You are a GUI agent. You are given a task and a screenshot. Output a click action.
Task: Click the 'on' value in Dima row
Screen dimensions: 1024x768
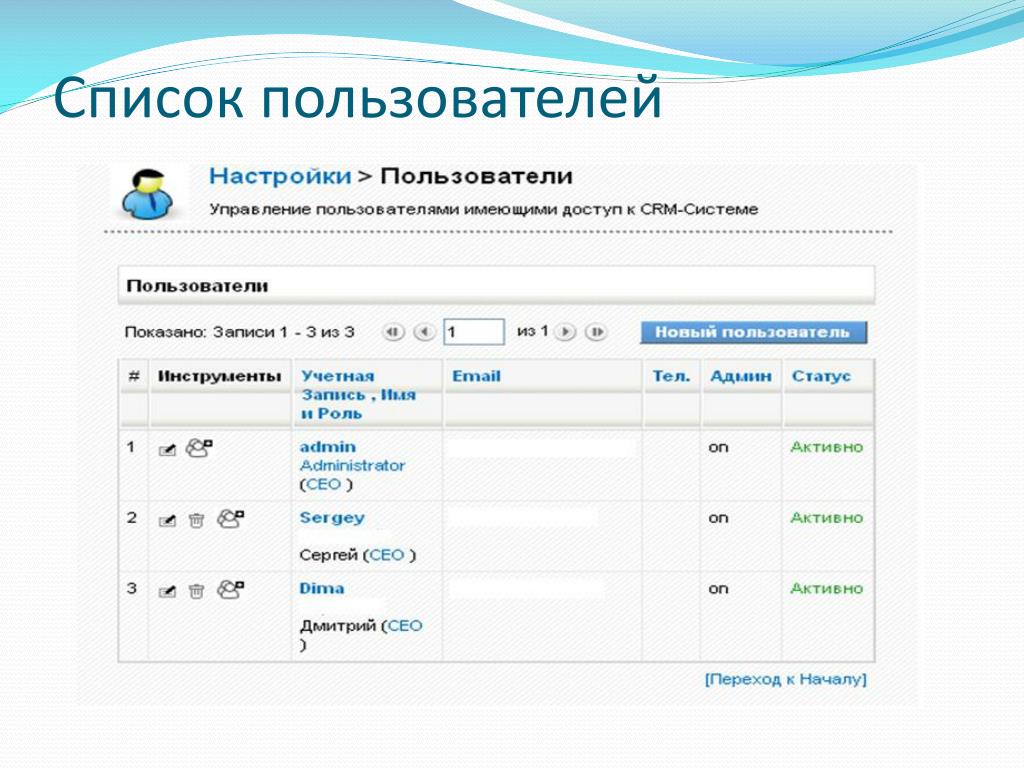[718, 589]
